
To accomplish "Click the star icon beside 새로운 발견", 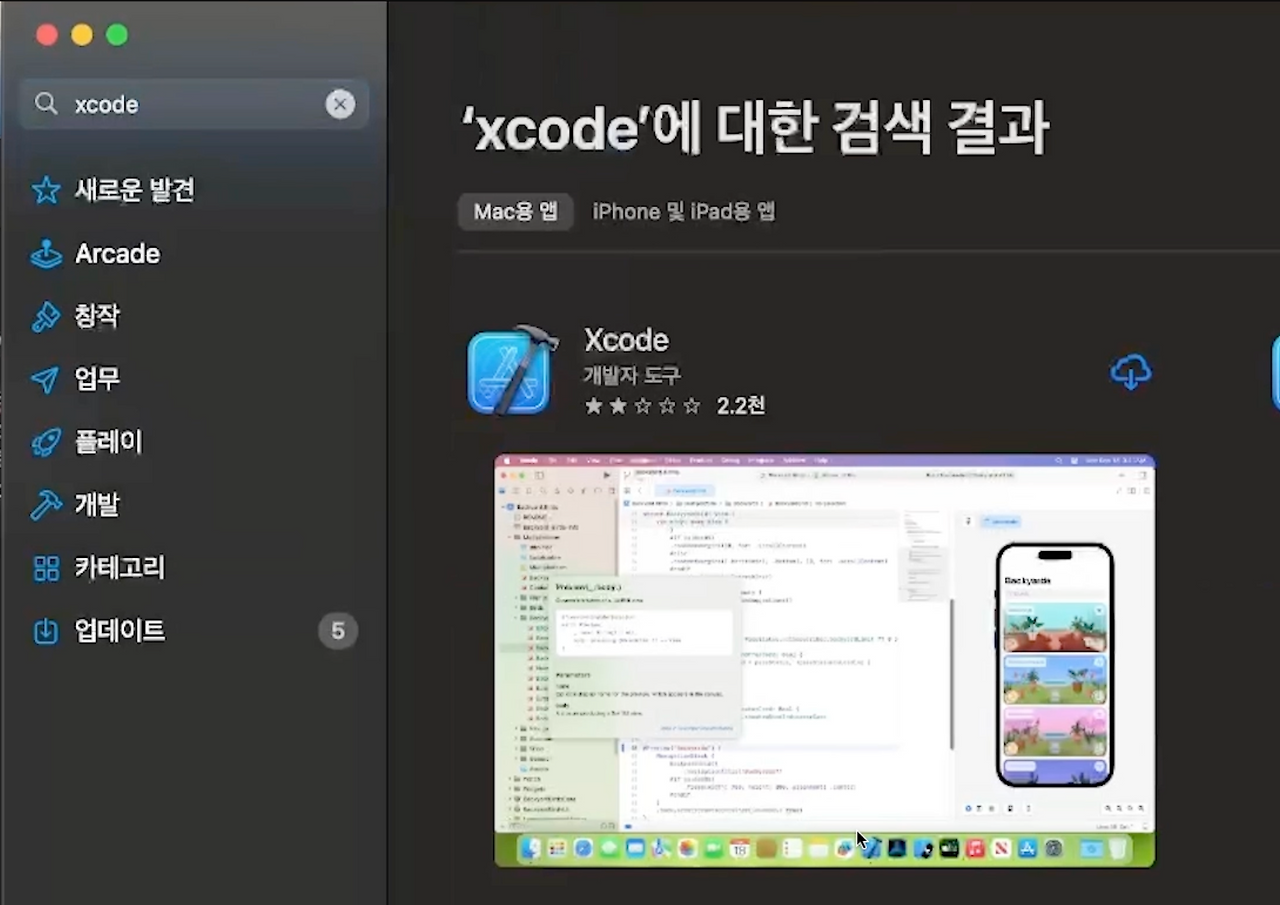I will point(46,190).
